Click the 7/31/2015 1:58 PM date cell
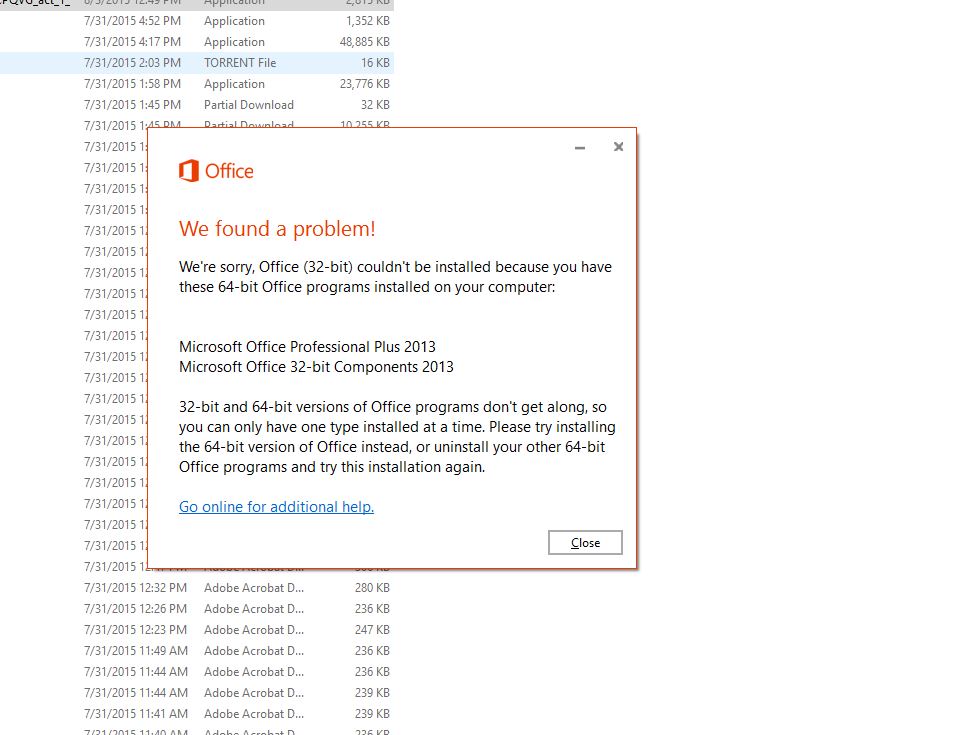 132,84
